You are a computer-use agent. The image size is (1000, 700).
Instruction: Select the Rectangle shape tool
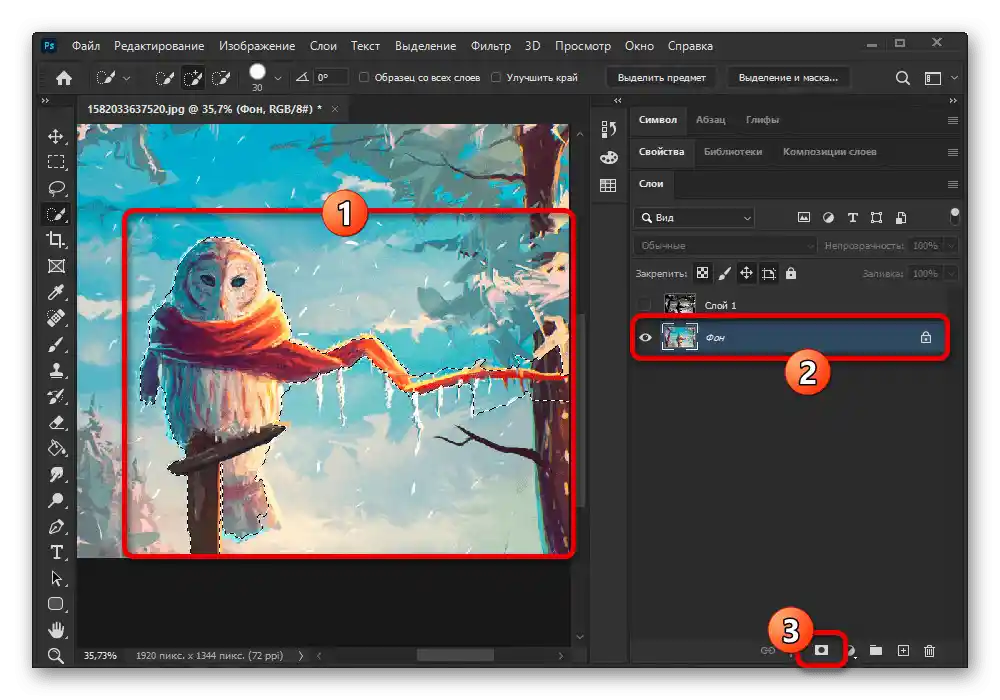coord(56,604)
